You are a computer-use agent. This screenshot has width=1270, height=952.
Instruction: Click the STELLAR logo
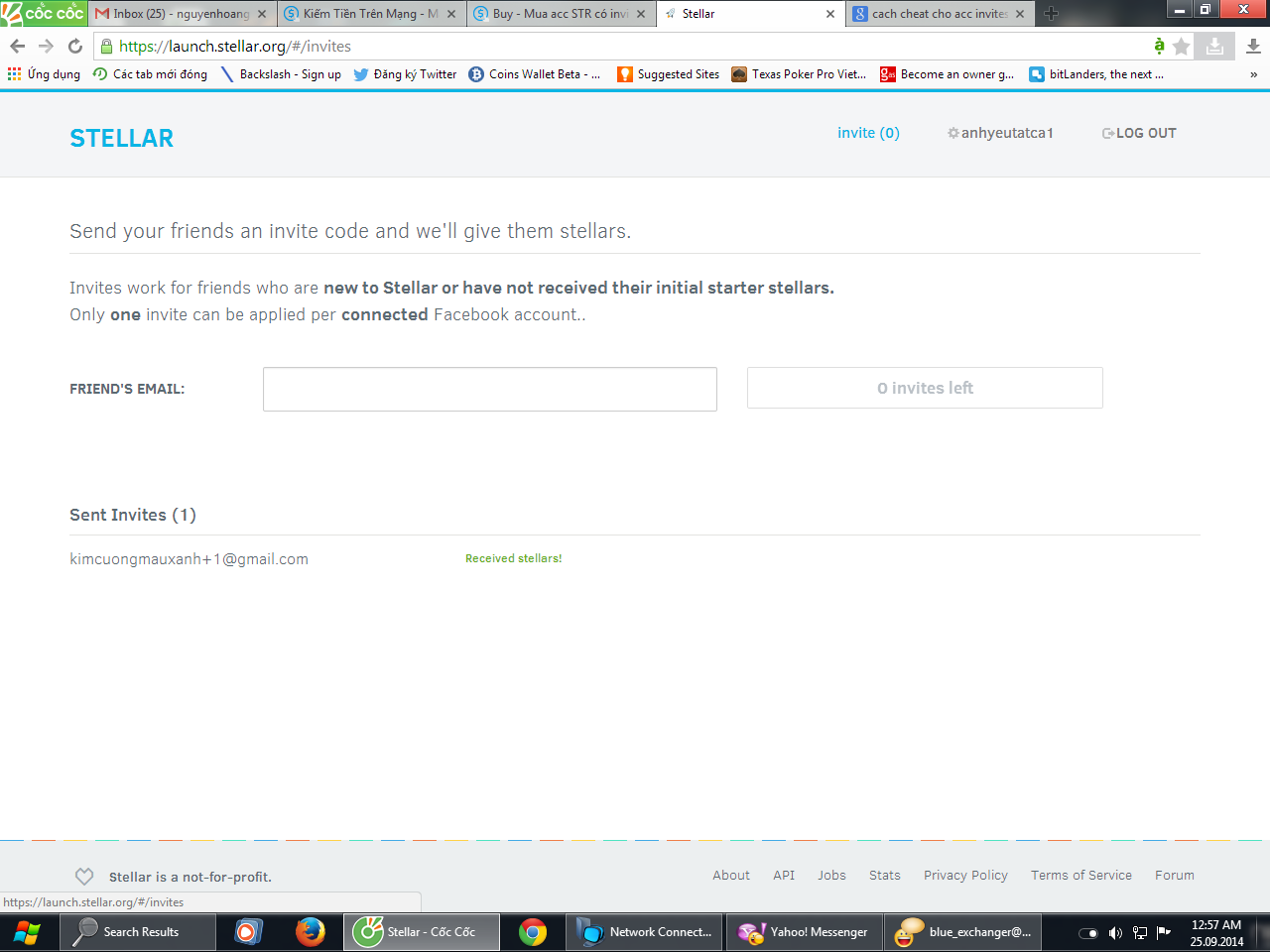122,138
